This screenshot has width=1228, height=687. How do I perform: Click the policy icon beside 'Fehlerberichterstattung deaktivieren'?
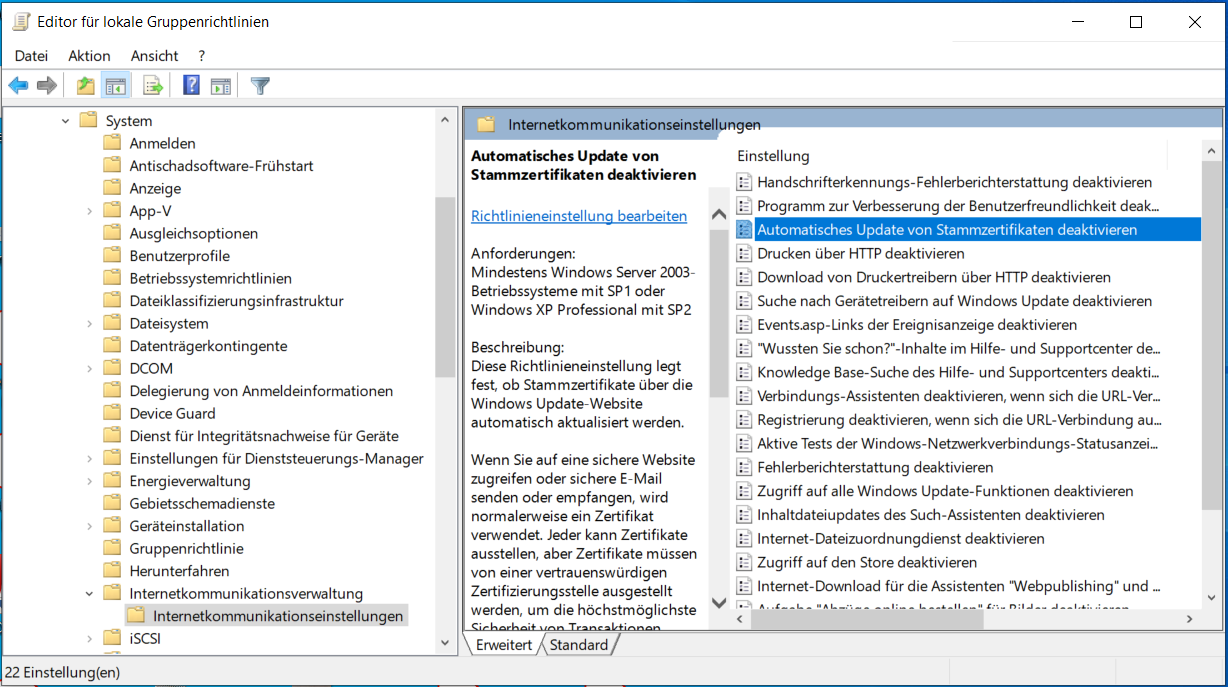coord(744,468)
